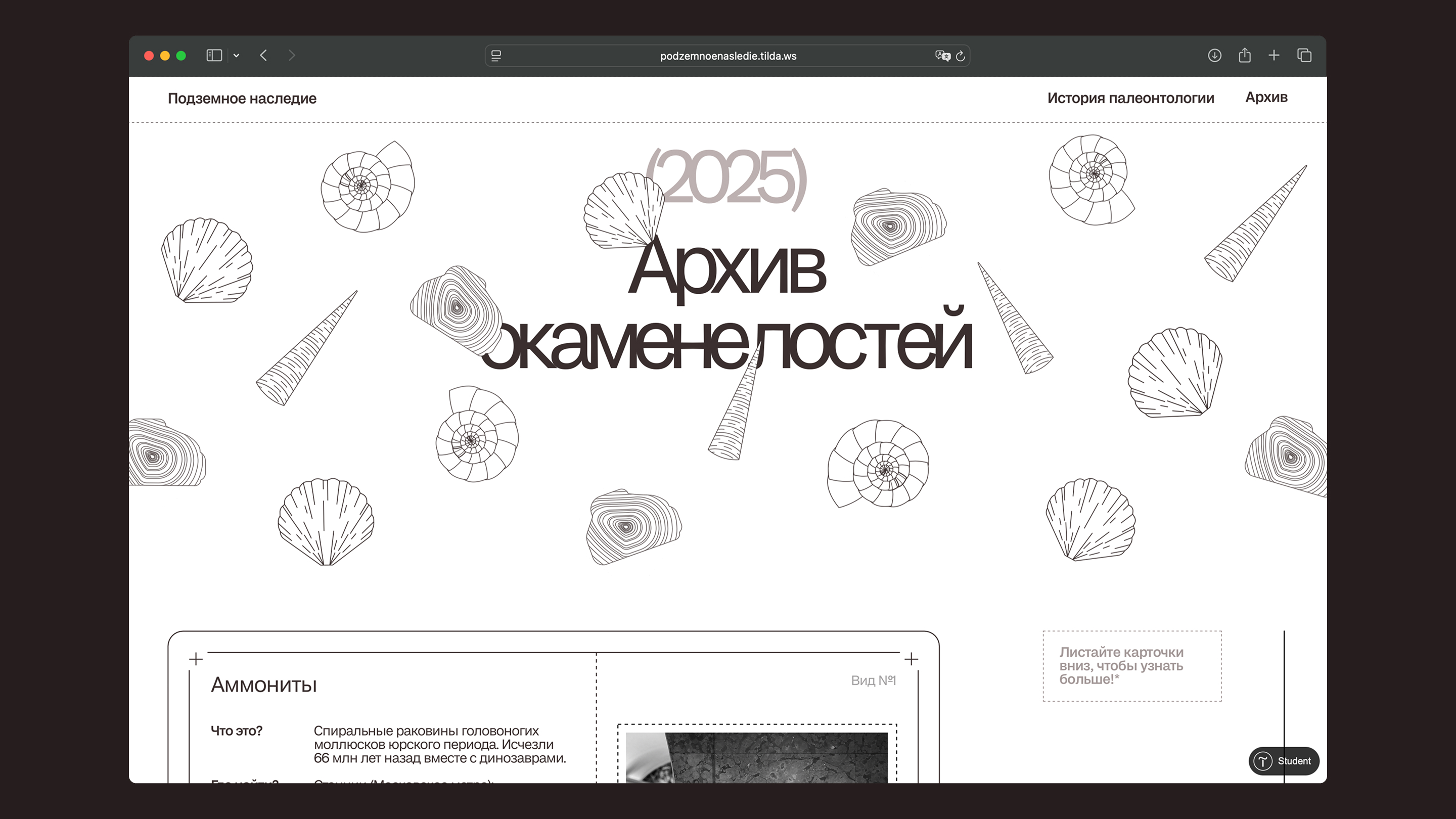Click the plus mark at the card's top-right corner
The height and width of the screenshot is (819, 1456).
click(911, 659)
